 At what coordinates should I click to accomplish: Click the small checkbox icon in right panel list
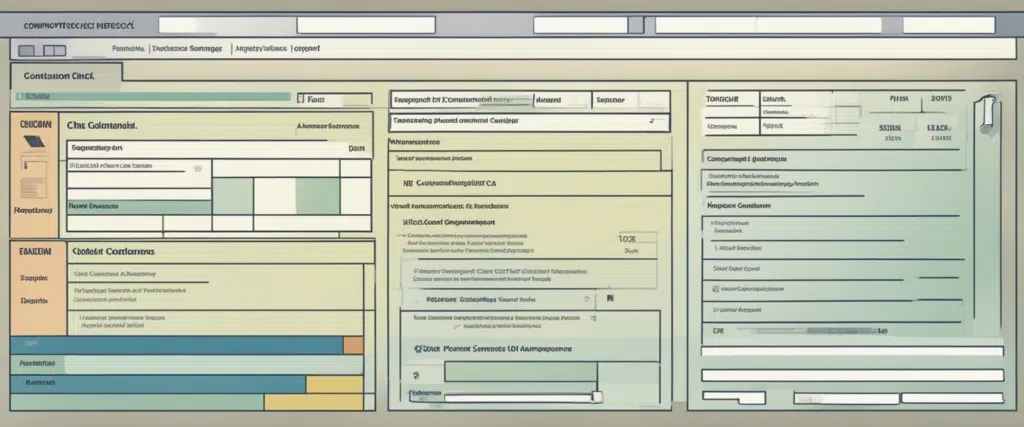coord(716,288)
